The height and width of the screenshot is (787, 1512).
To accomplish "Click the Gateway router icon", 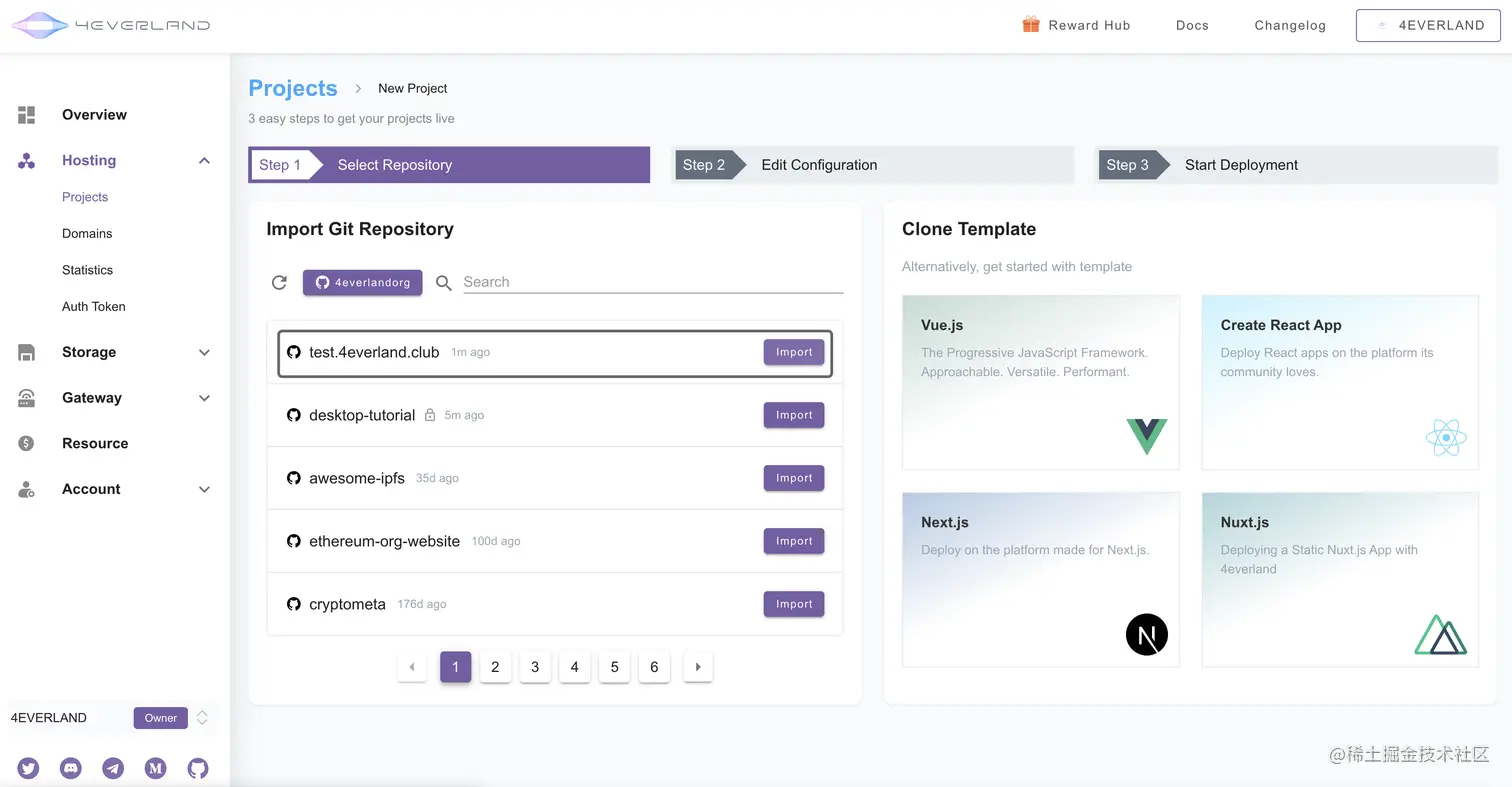I will point(27,398).
